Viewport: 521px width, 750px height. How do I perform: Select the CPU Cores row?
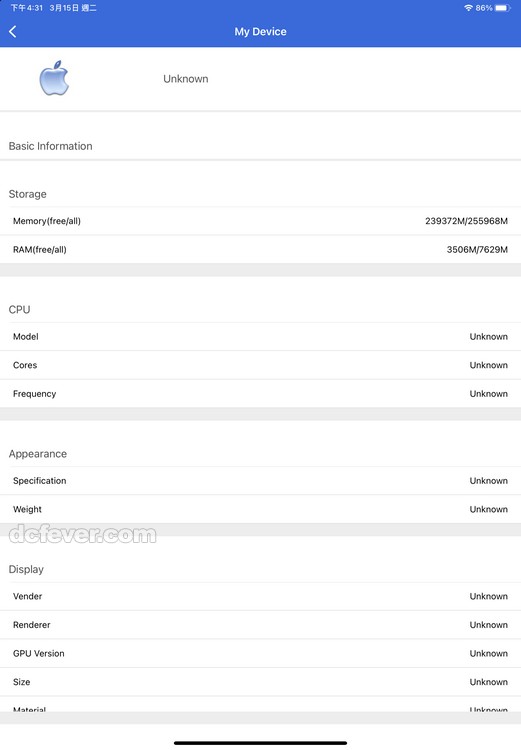(260, 365)
